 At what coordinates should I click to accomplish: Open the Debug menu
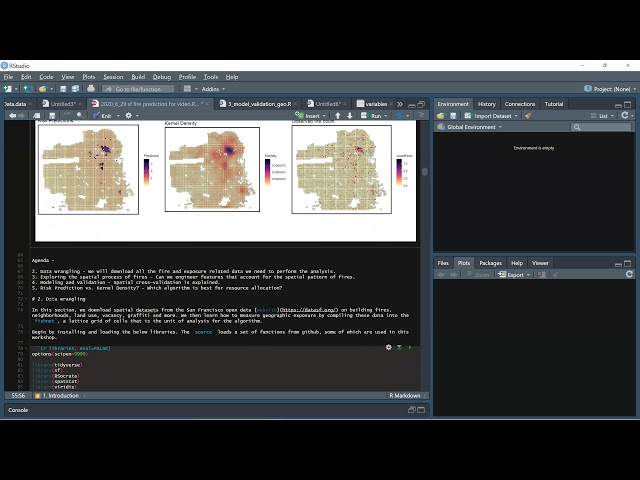(162, 77)
